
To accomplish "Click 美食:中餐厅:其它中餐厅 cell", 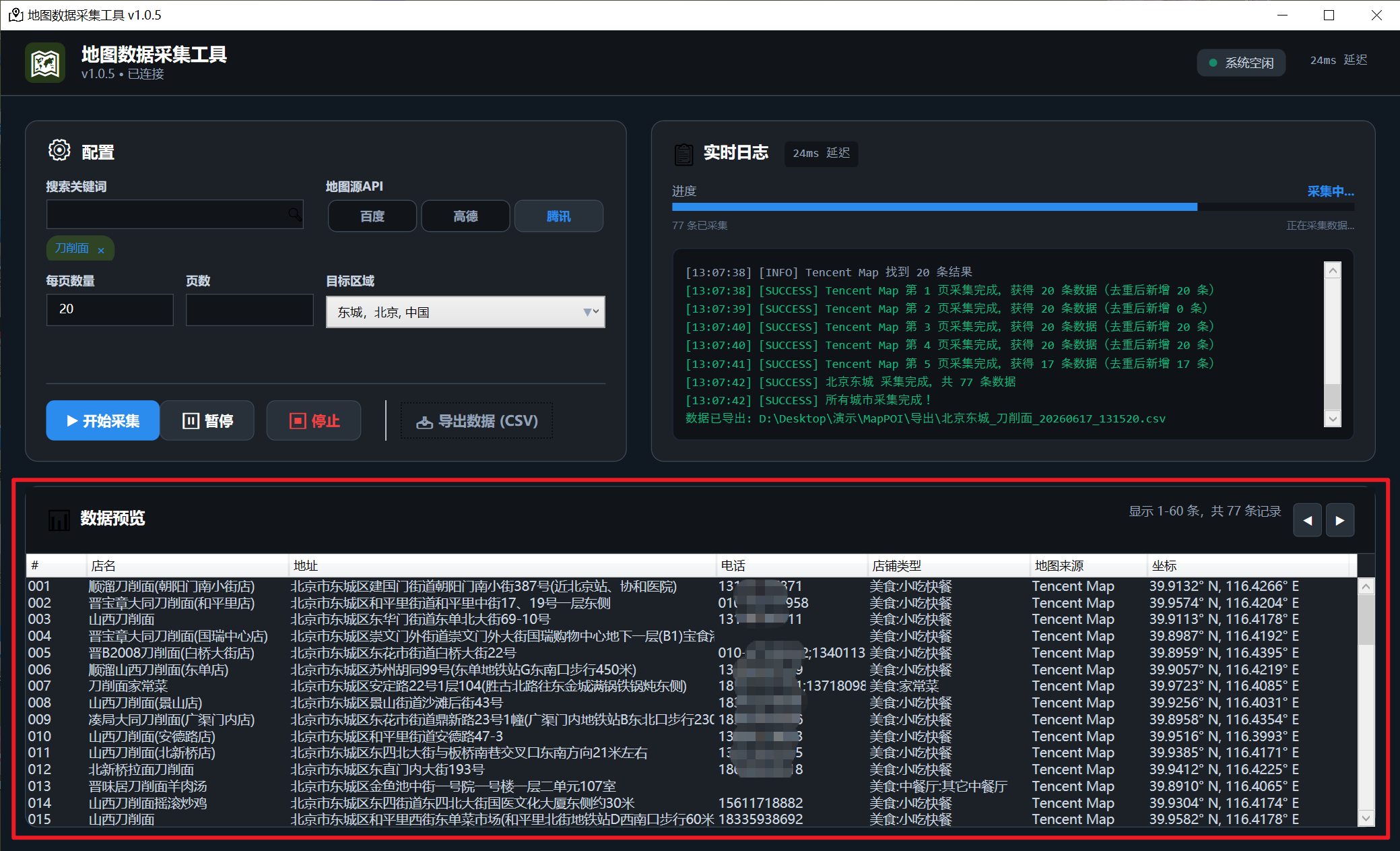I will click(x=938, y=786).
